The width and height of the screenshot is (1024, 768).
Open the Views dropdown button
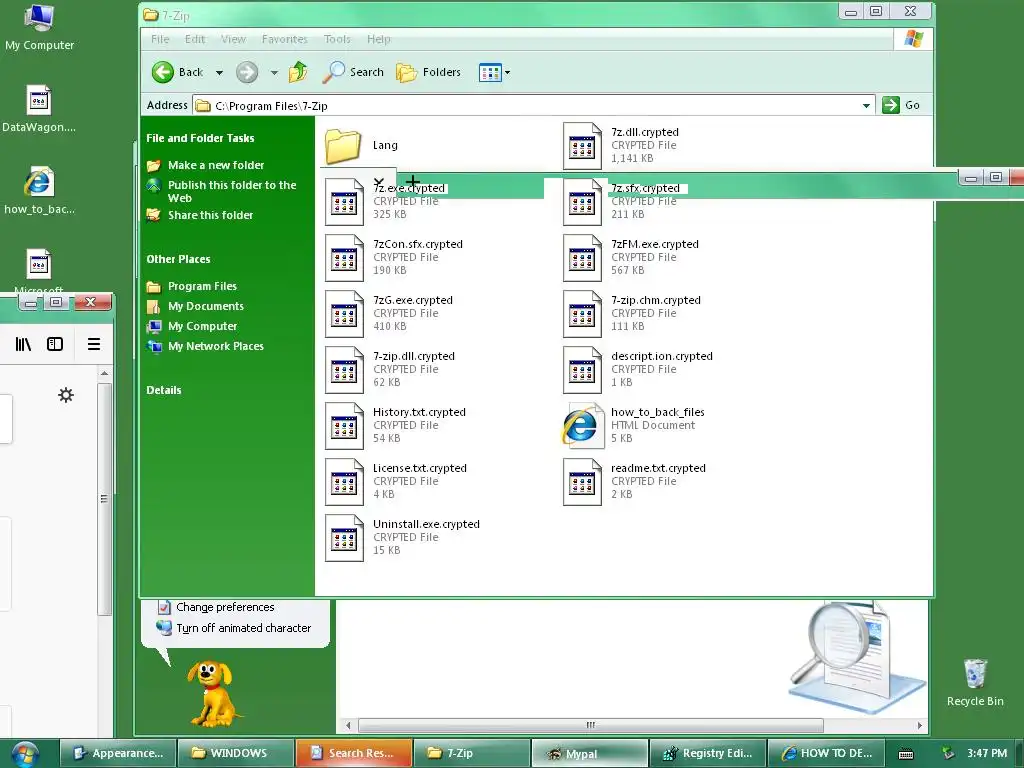[494, 72]
